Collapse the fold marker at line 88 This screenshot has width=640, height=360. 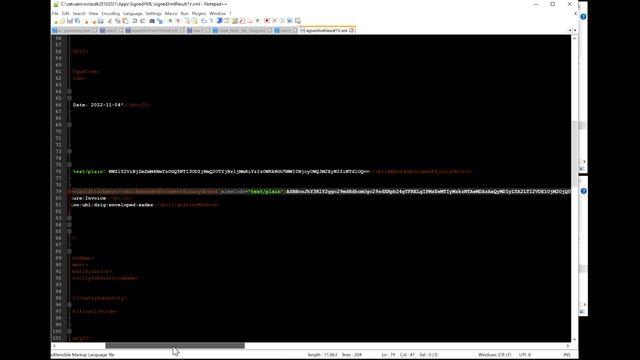(69, 251)
